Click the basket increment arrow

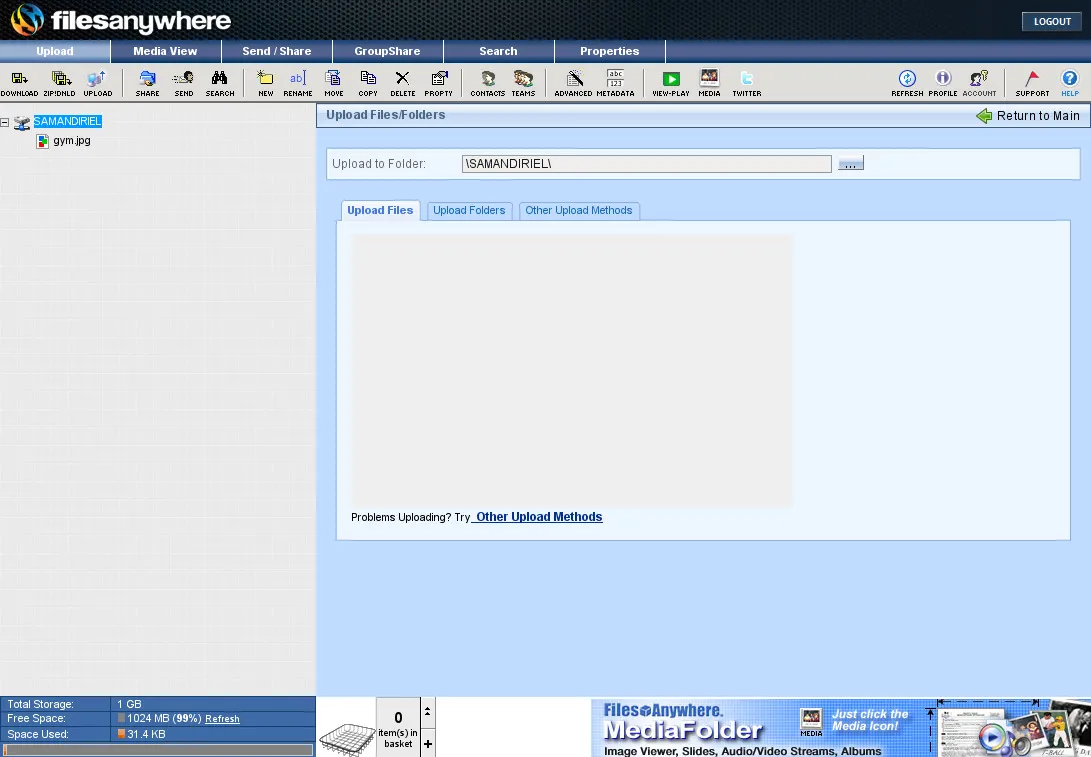click(428, 712)
